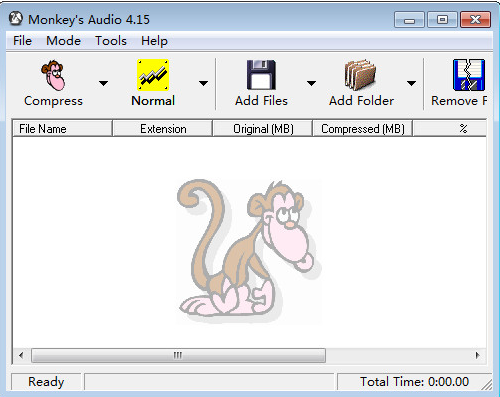The width and height of the screenshot is (500, 397).
Task: Click the Add Files floppy disk icon
Action: click(261, 75)
